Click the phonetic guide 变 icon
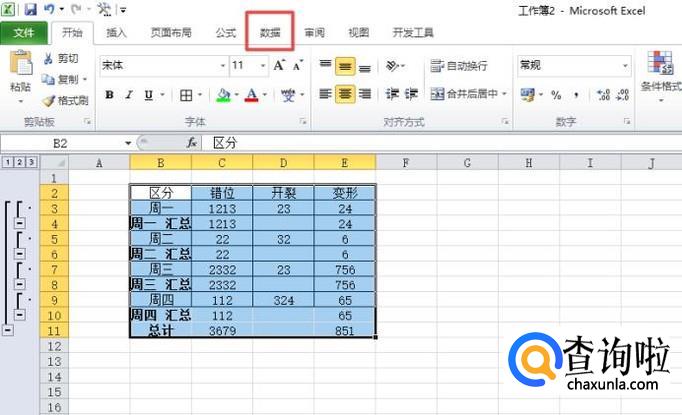 pos(288,95)
